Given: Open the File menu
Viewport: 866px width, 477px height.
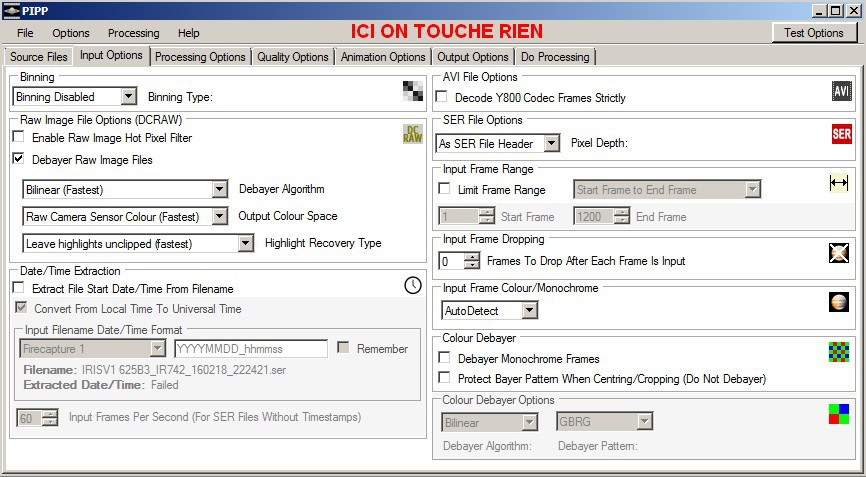Looking at the screenshot, I should 25,33.
